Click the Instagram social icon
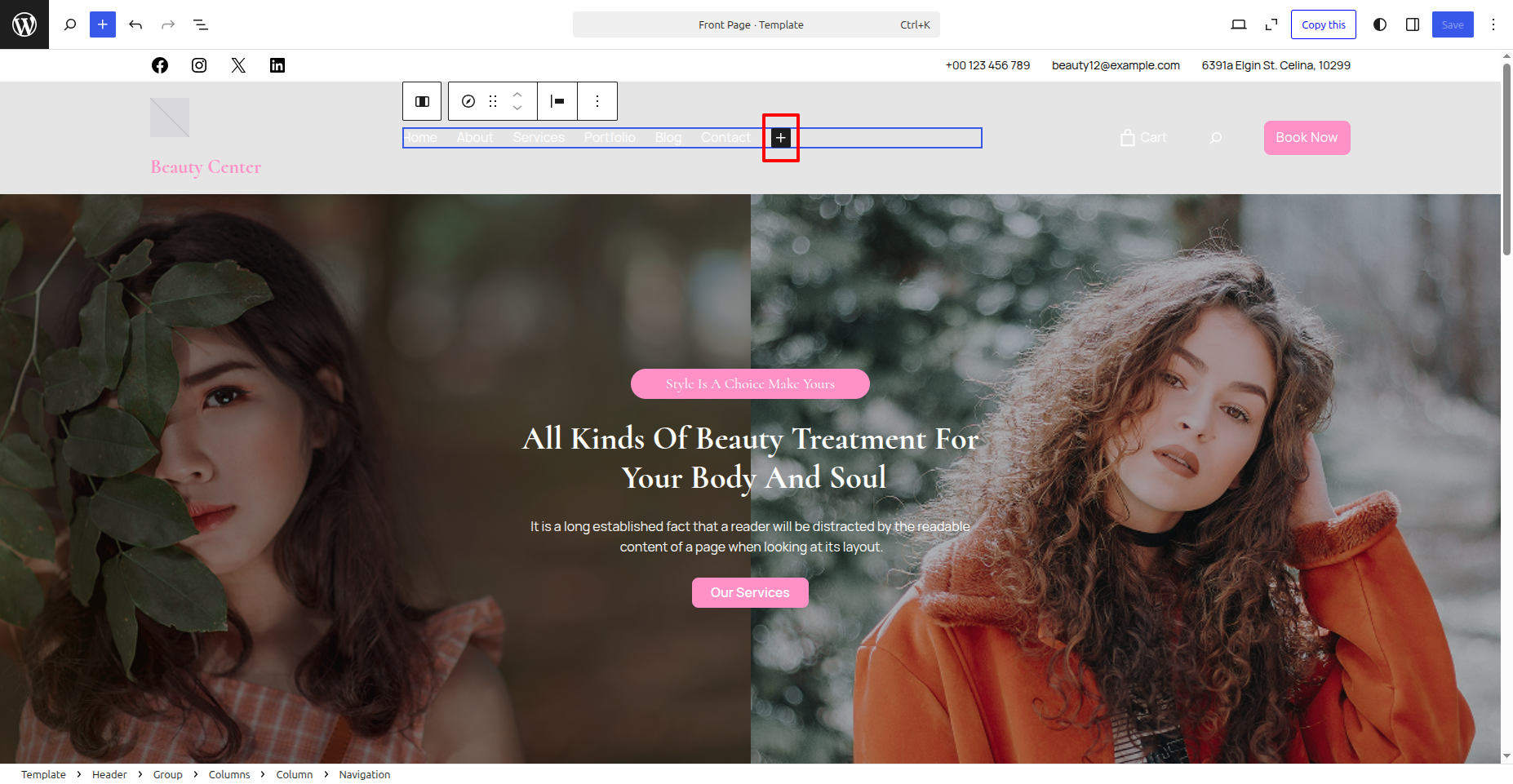The image size is (1513, 784). click(199, 65)
